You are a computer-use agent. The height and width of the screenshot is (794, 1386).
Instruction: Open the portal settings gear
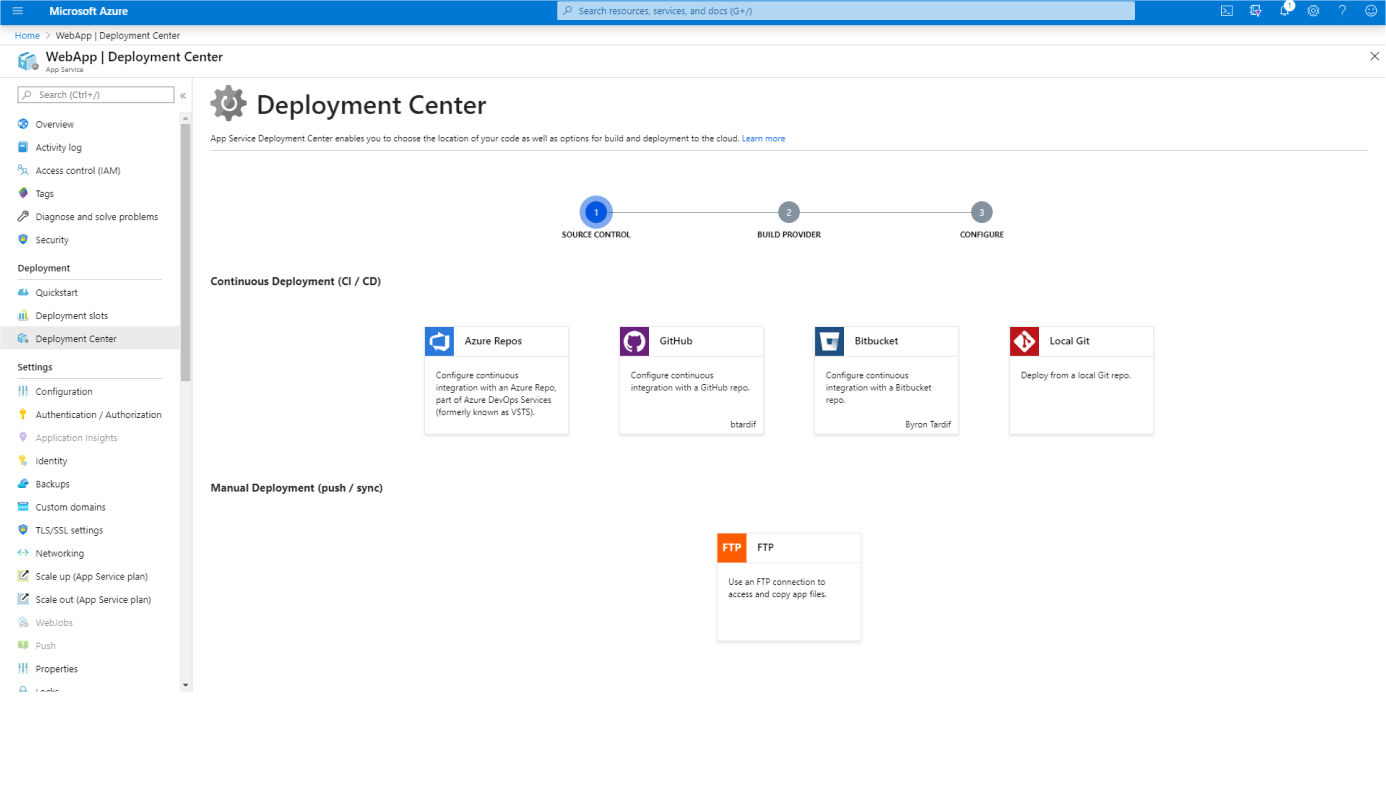coord(1313,11)
